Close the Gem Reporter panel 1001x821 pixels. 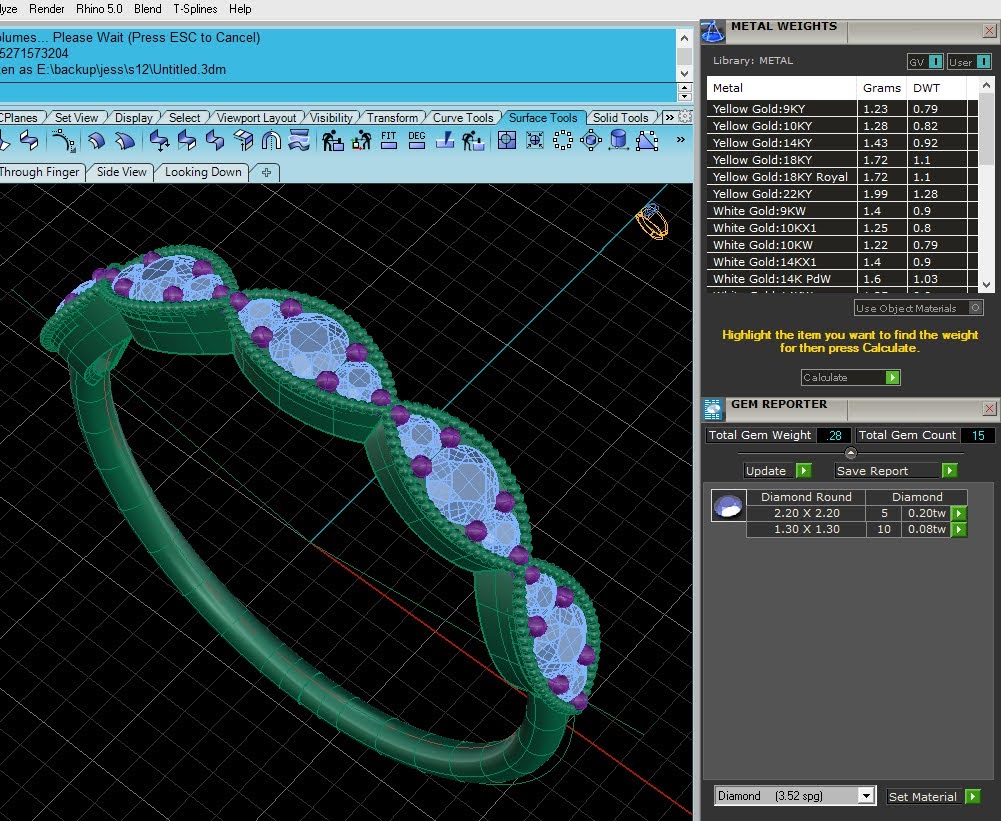click(x=989, y=409)
